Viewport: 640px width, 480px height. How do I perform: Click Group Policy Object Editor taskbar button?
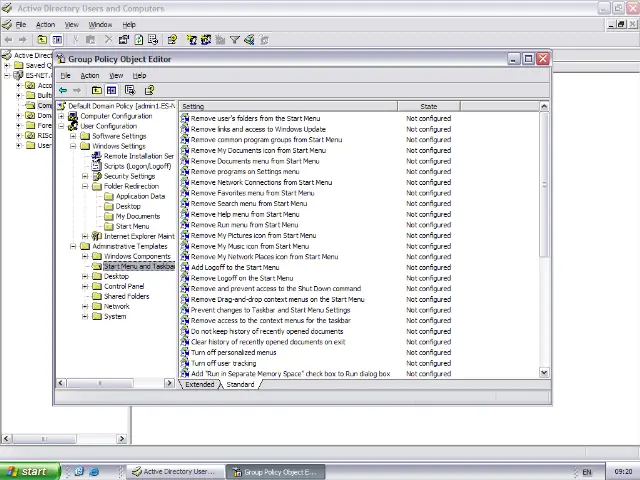coord(276,471)
